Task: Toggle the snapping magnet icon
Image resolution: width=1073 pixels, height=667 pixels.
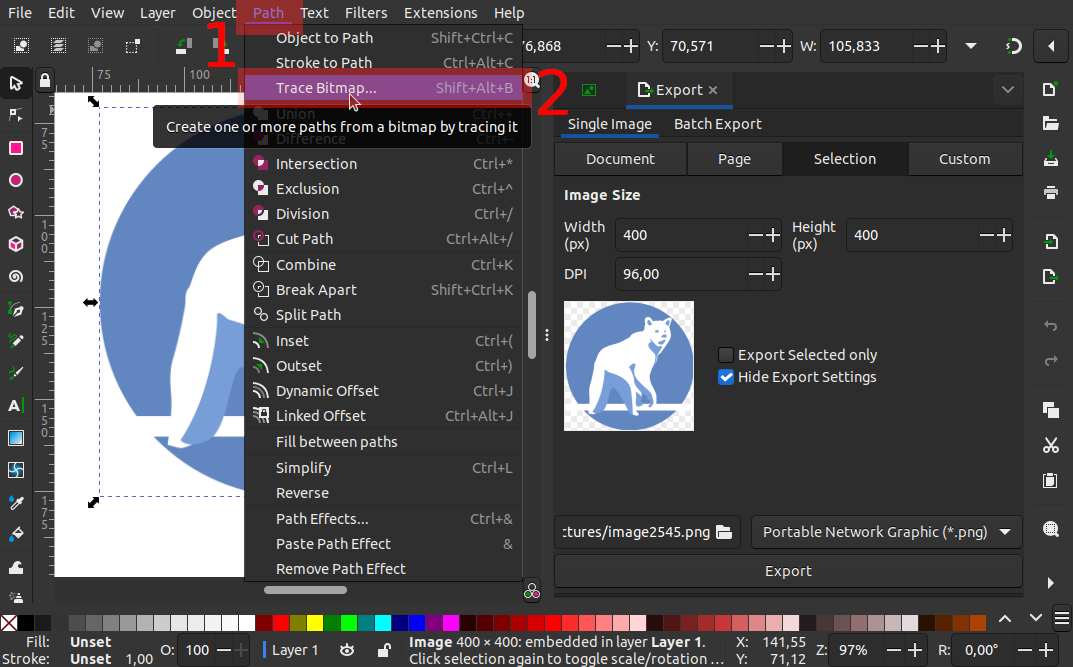Action: coord(1013,46)
